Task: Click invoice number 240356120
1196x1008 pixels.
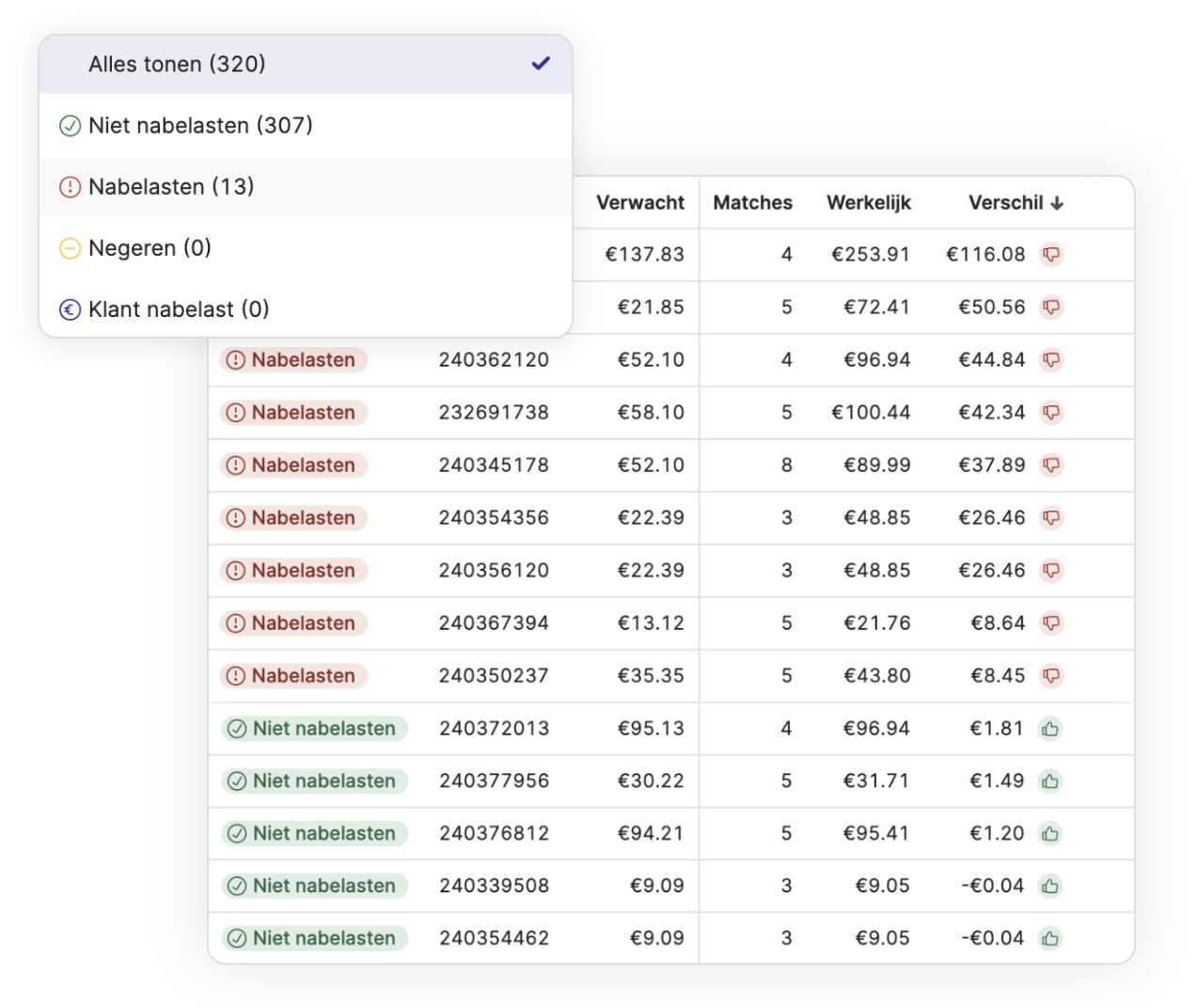Action: pos(494,570)
